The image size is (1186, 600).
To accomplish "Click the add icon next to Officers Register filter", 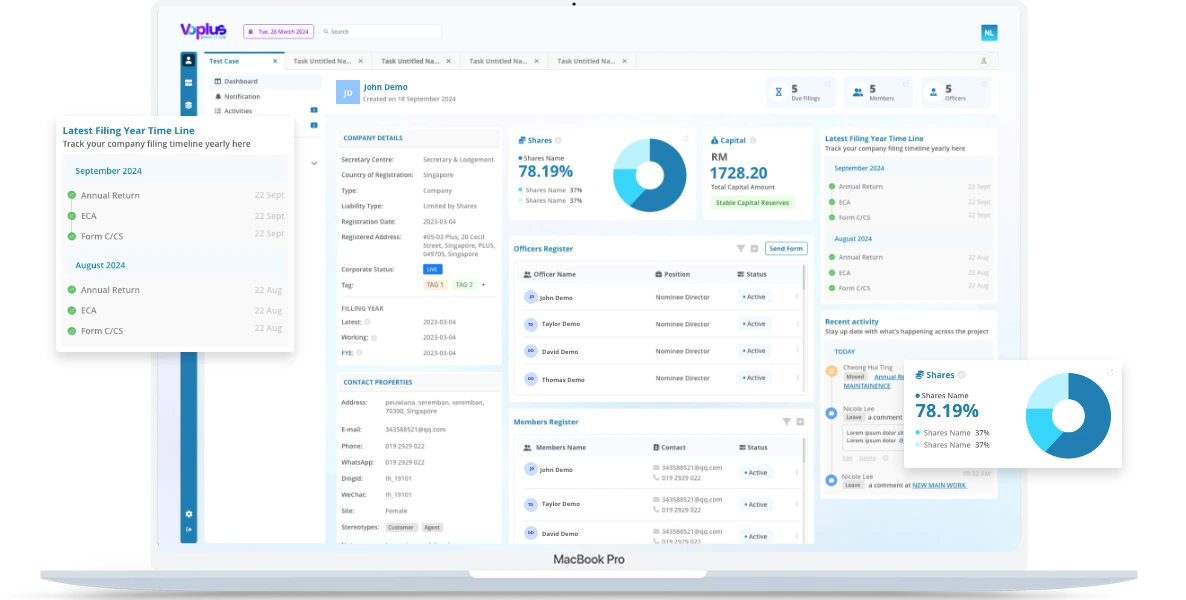I will point(754,248).
